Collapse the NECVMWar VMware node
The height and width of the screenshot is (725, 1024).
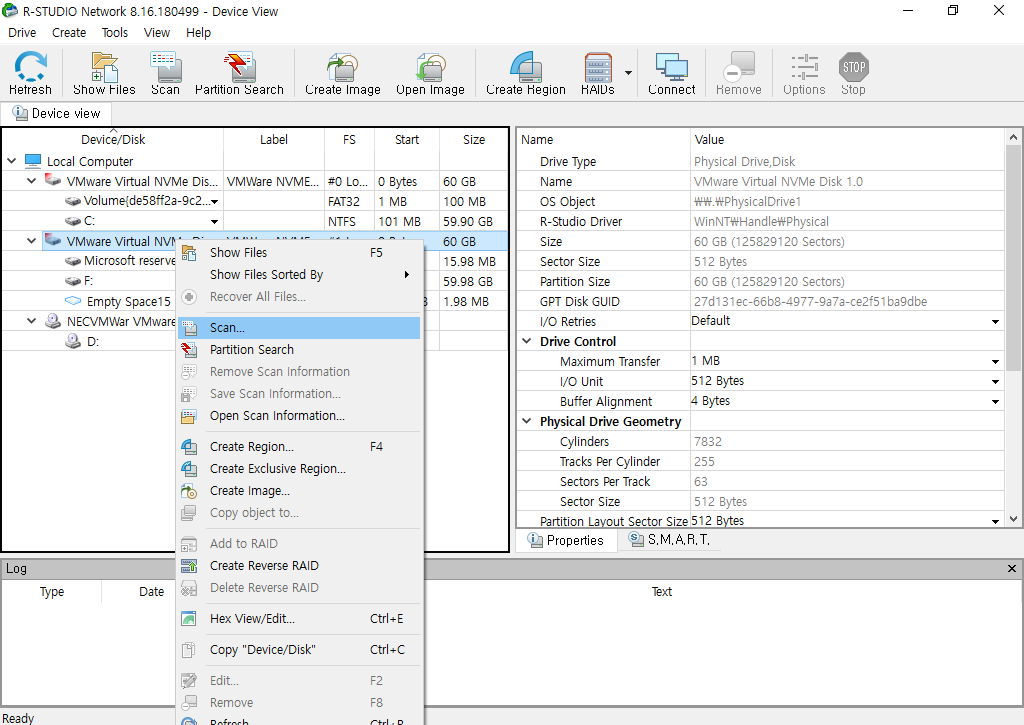point(31,321)
